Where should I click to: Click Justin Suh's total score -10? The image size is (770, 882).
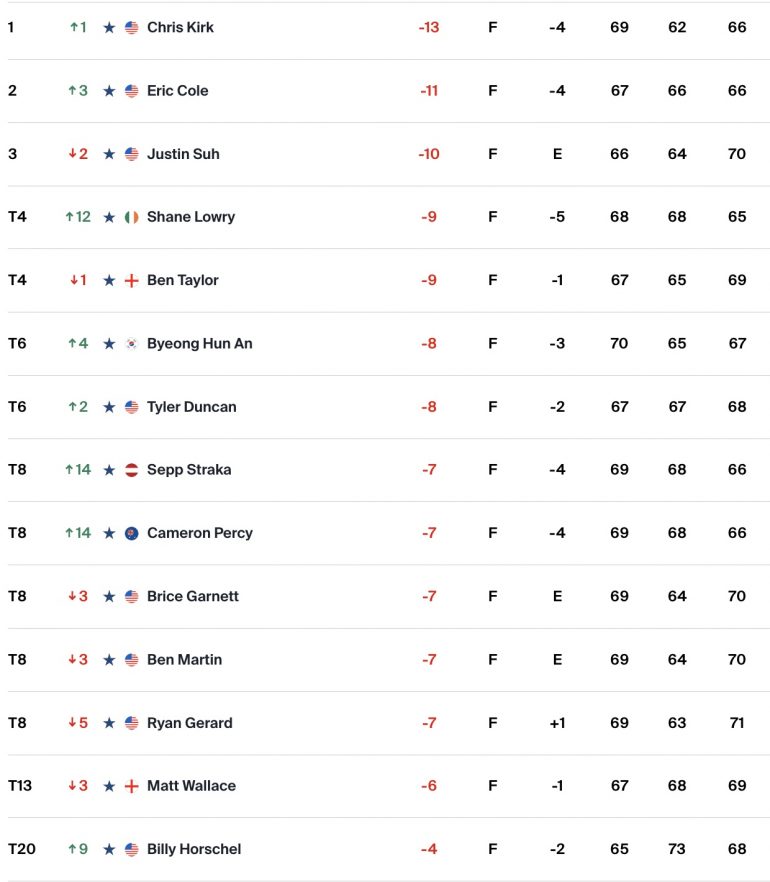pos(429,154)
